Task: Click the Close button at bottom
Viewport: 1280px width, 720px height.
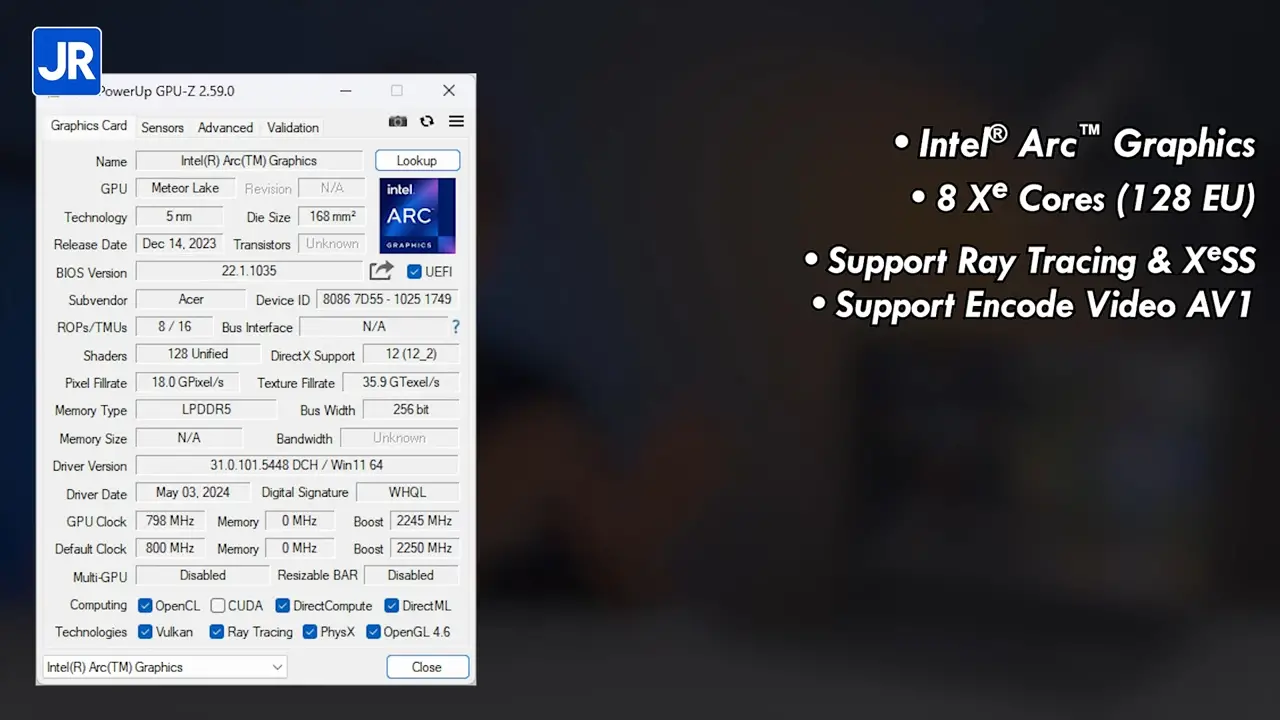Action: pyautogui.click(x=427, y=667)
